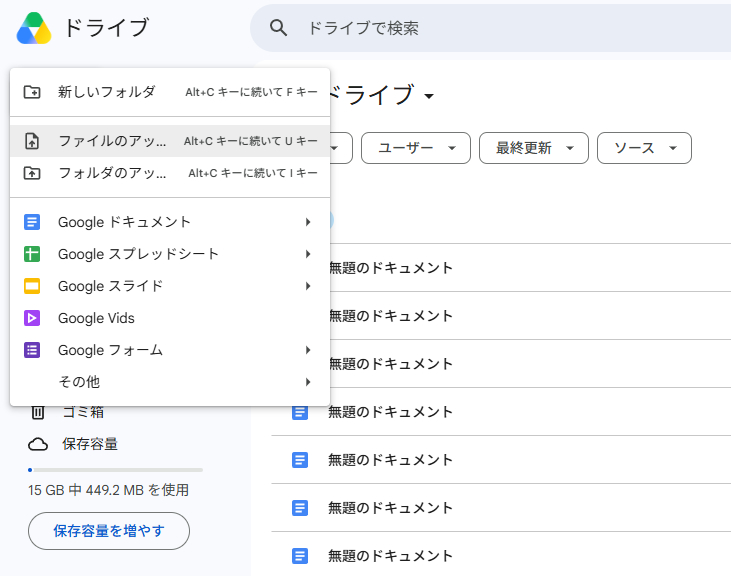This screenshot has height=576, width=731.
Task: Click the Google フォーム icon
Action: coord(32,350)
